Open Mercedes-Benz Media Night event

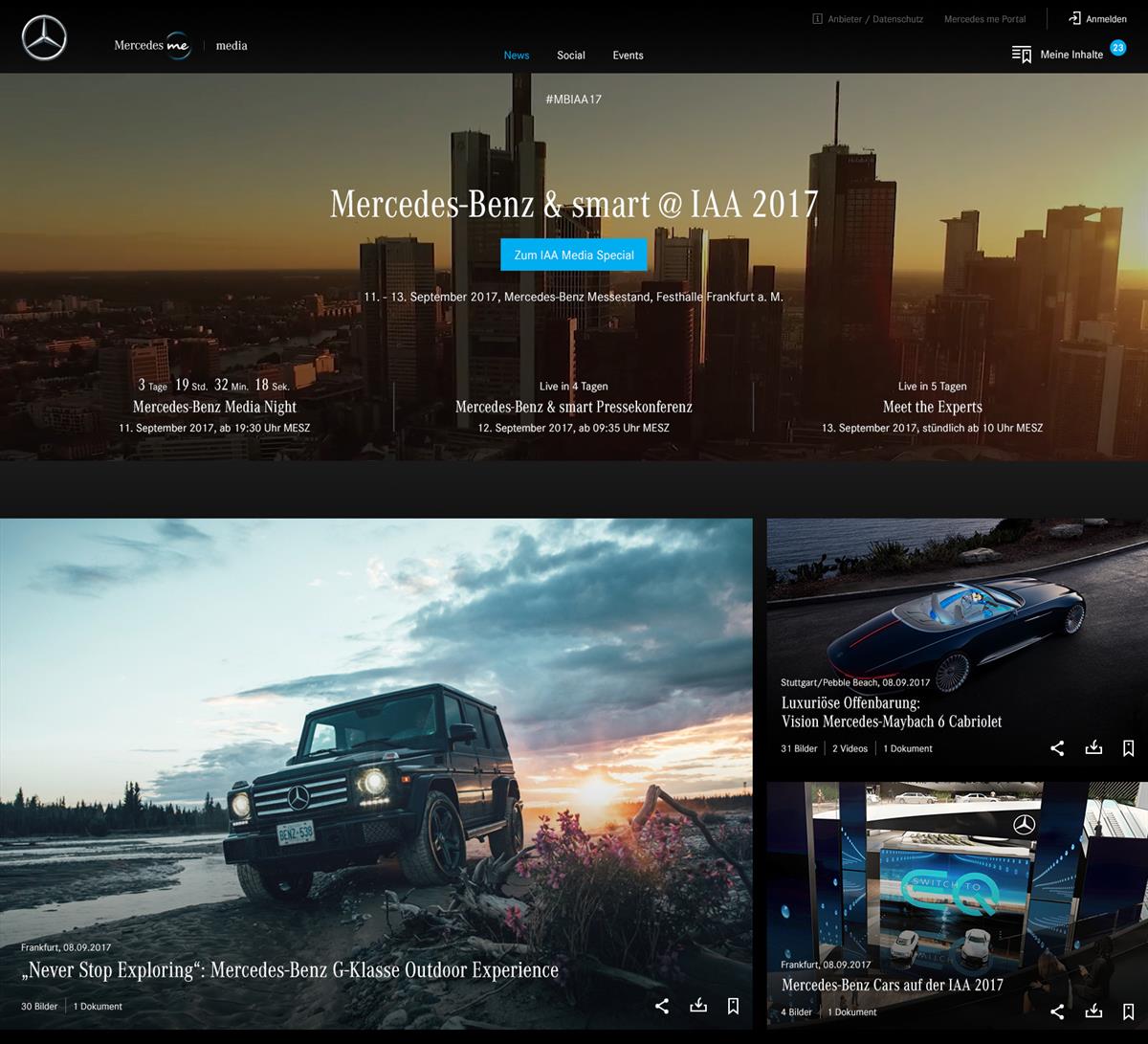[214, 407]
